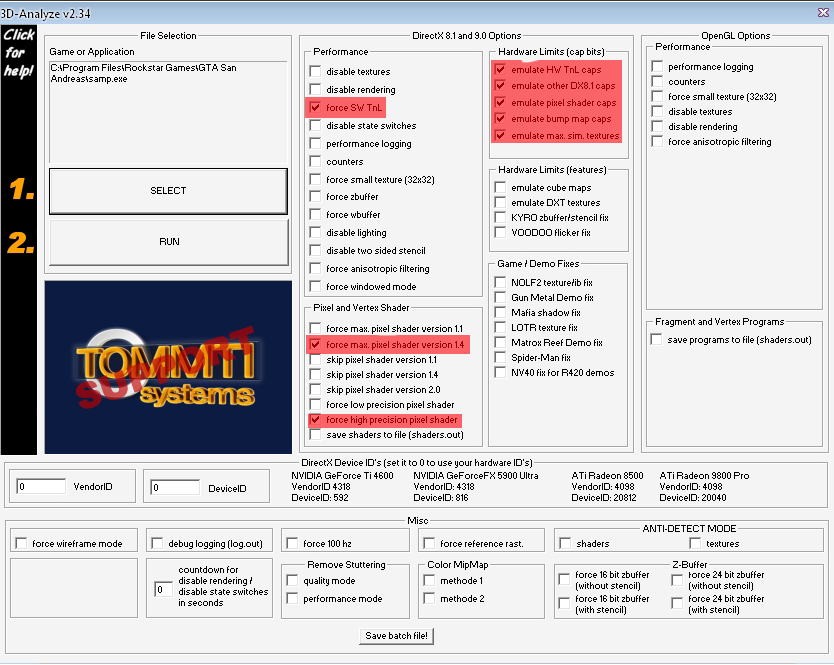Check the Spider-Man fix option
The image size is (834, 665).
point(500,358)
